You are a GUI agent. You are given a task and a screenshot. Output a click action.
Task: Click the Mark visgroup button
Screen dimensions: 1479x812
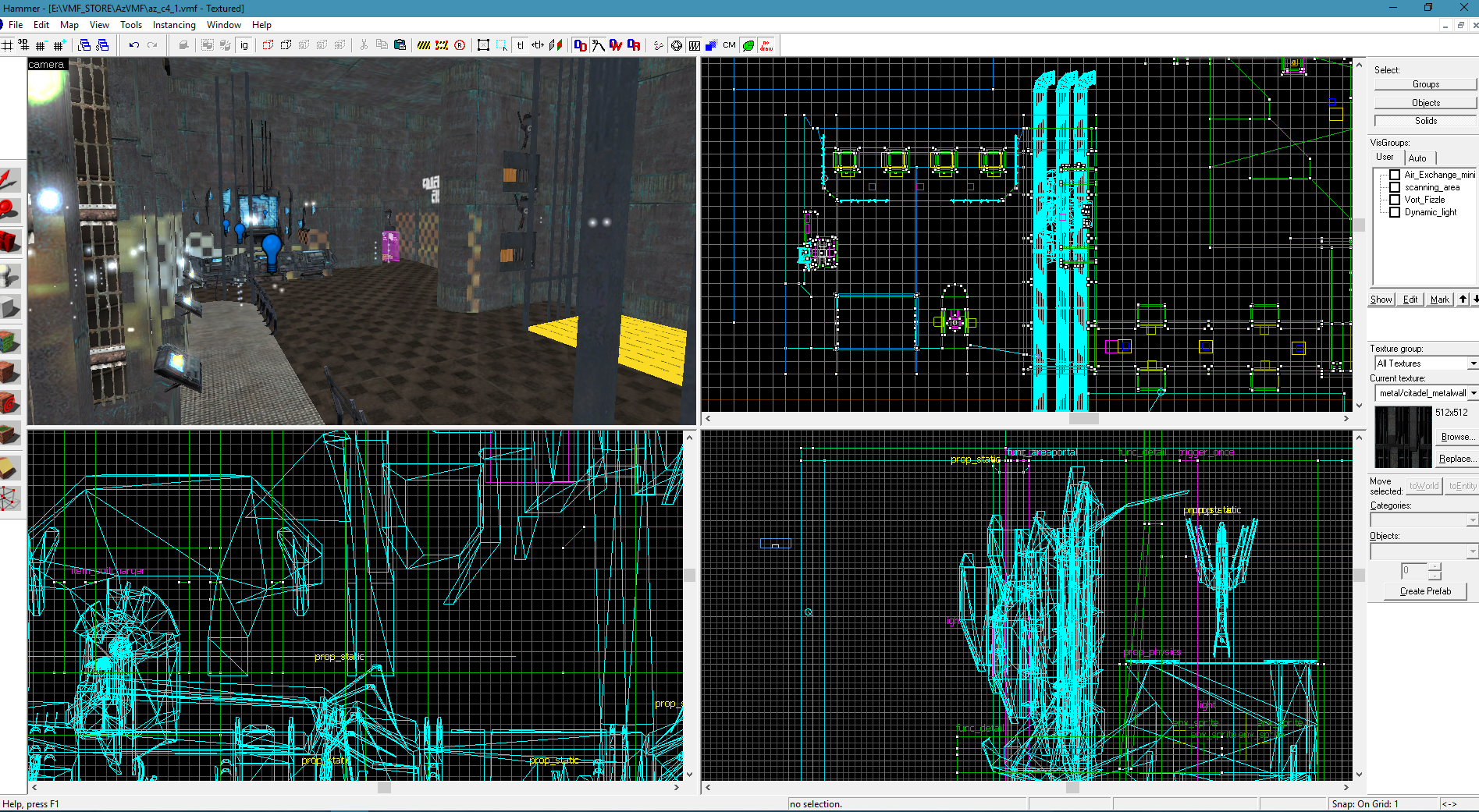pos(1439,300)
